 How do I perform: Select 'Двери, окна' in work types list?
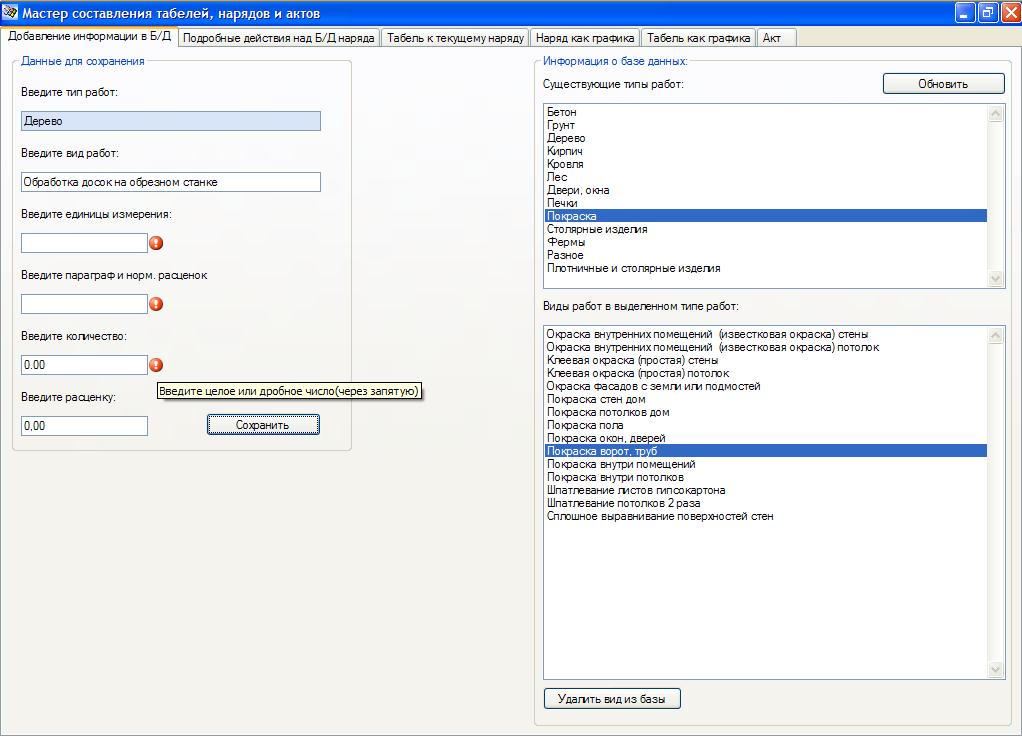[766, 190]
